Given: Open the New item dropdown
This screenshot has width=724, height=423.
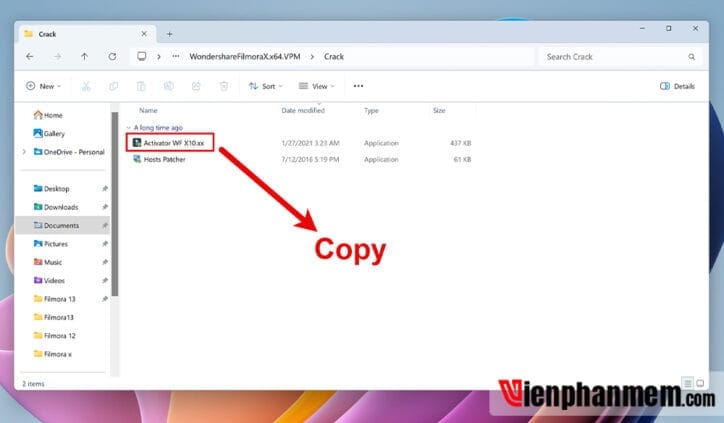Looking at the screenshot, I should pyautogui.click(x=43, y=86).
